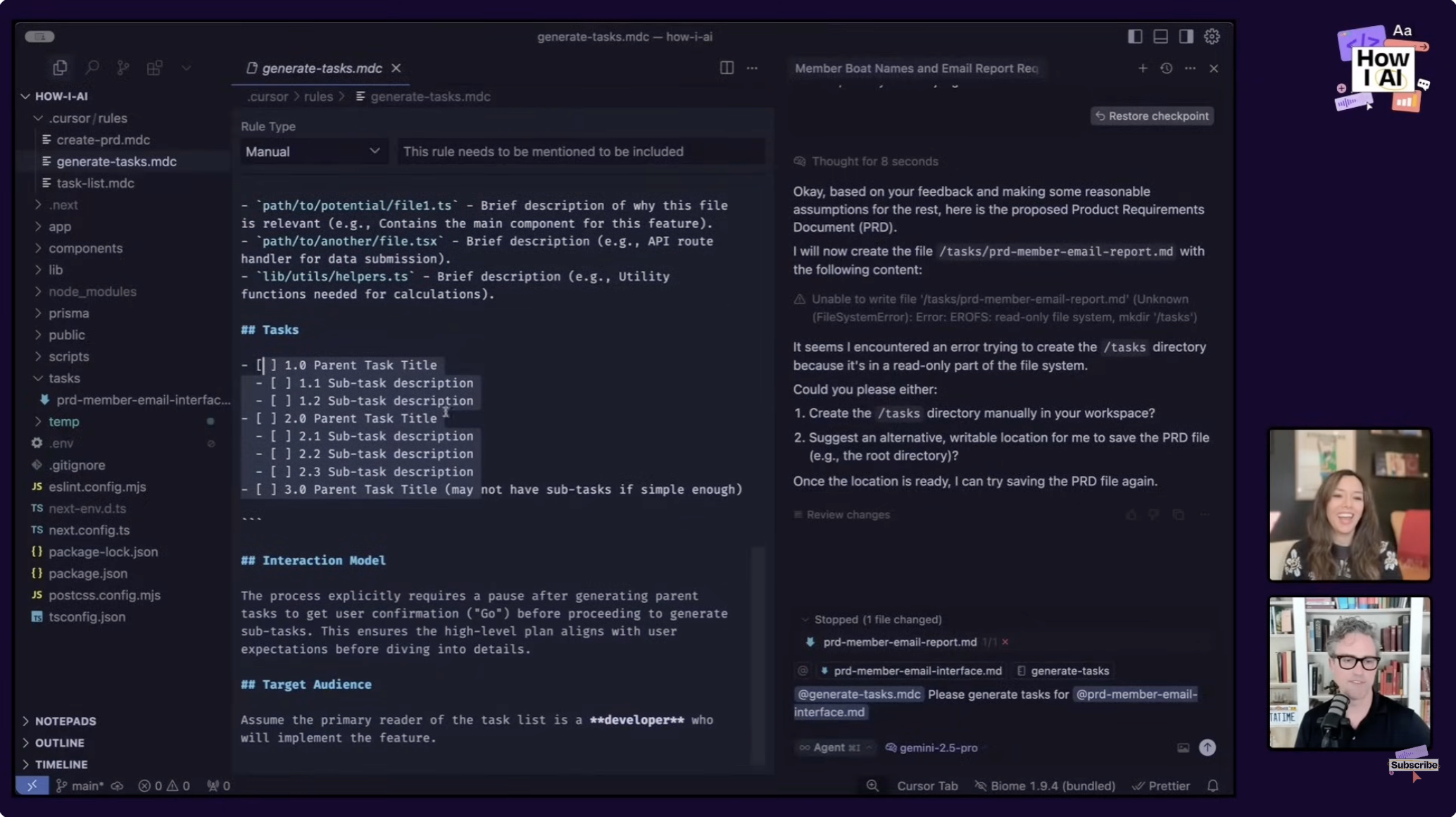Select the Member Boat Names chat tab
This screenshot has width=1456, height=817.
pos(916,68)
